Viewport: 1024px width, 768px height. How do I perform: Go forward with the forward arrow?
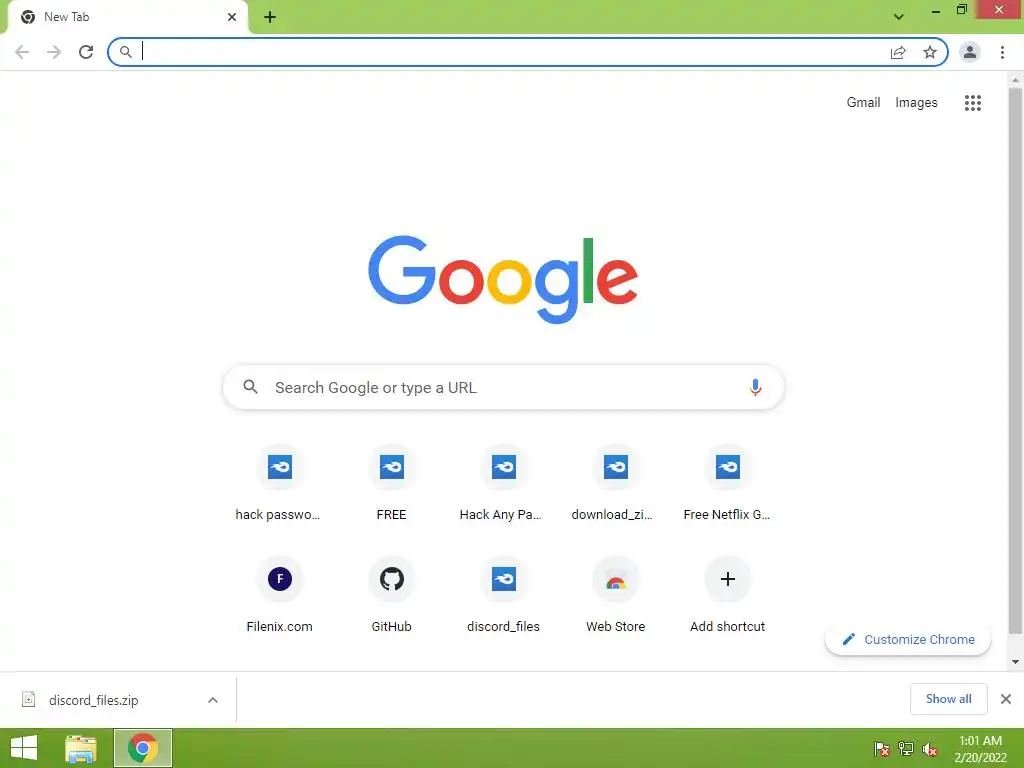(x=54, y=52)
